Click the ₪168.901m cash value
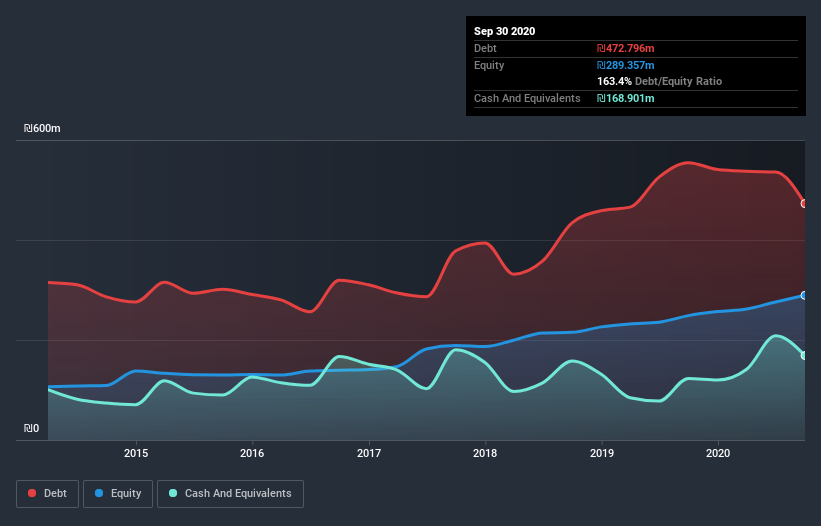Screen dimensions: 821x526 click(x=626, y=98)
